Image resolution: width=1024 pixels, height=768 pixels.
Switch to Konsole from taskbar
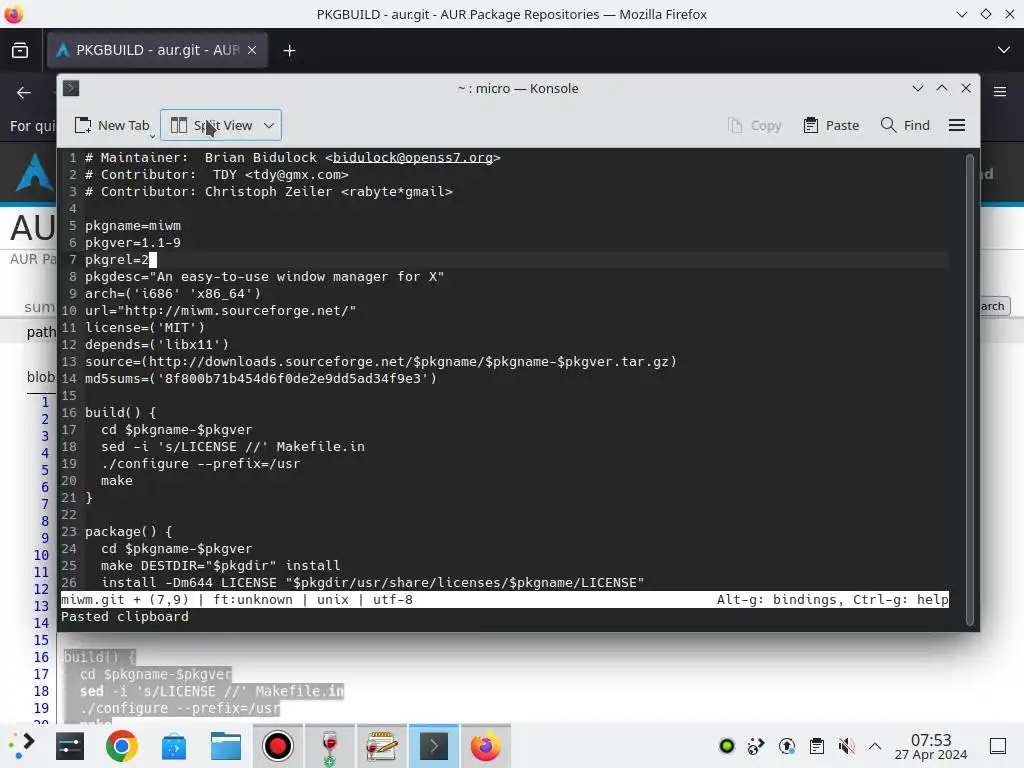[x=434, y=746]
